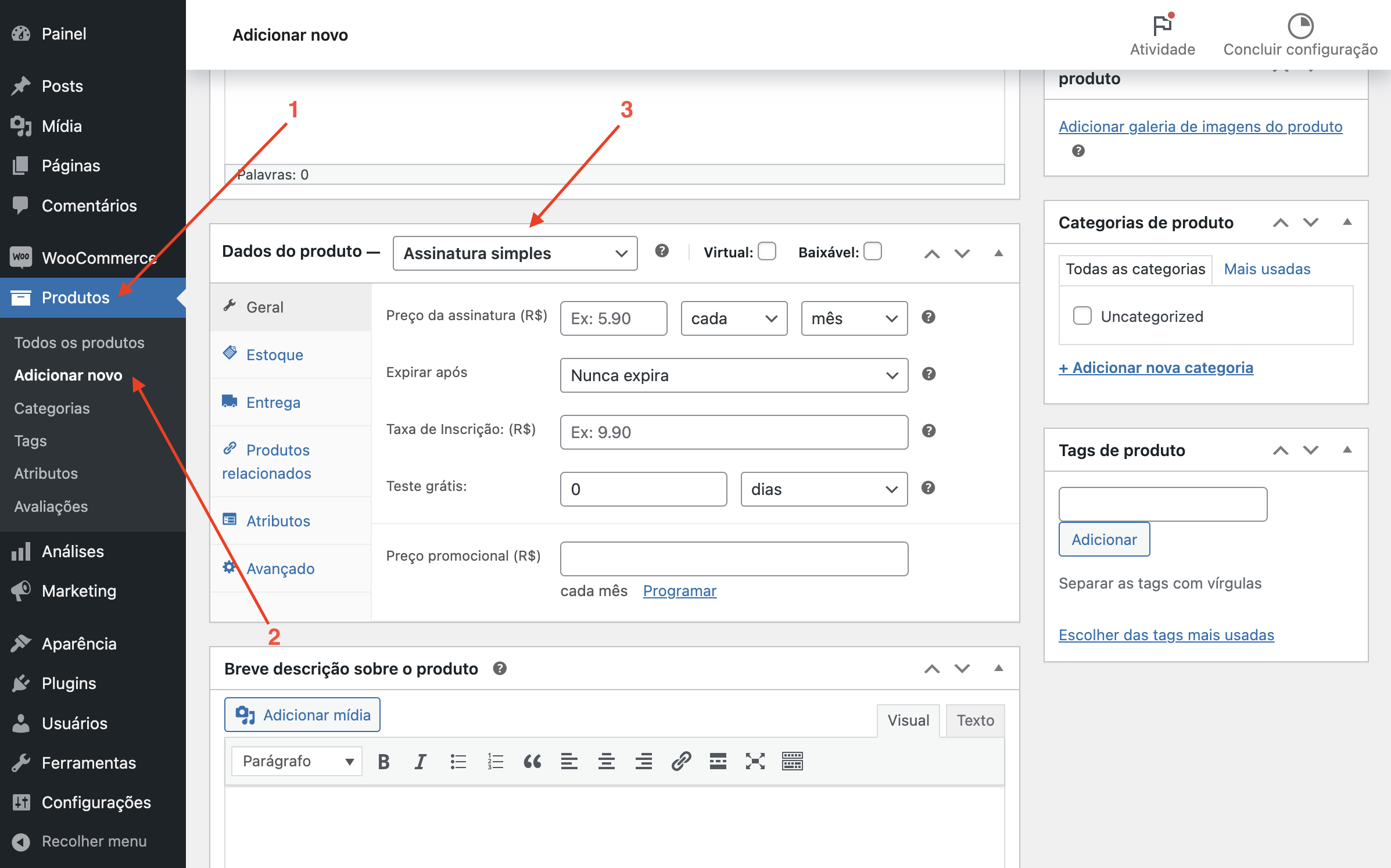Toggle distraction-free fullscreen editor icon
This screenshot has width=1391, height=868.
755,761
